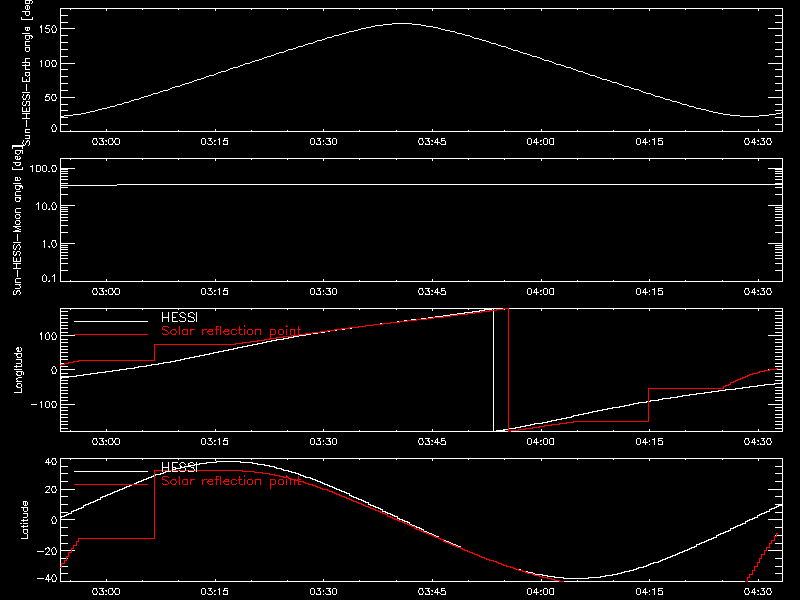800x600 pixels.
Task: Click the 20 tick on Latitude axis
Action: point(51,490)
